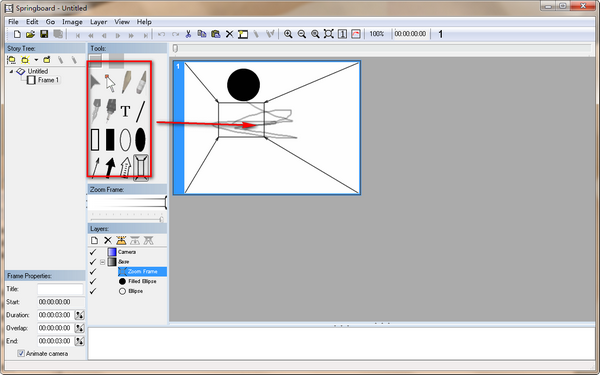This screenshot has width=600, height=375.
Task: Select the Eraser tool
Action: click(x=141, y=82)
